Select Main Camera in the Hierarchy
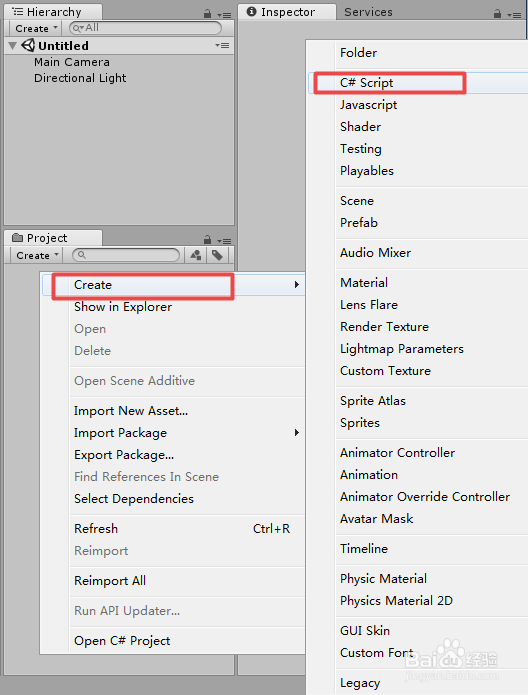The width and height of the screenshot is (528, 695). [72, 62]
